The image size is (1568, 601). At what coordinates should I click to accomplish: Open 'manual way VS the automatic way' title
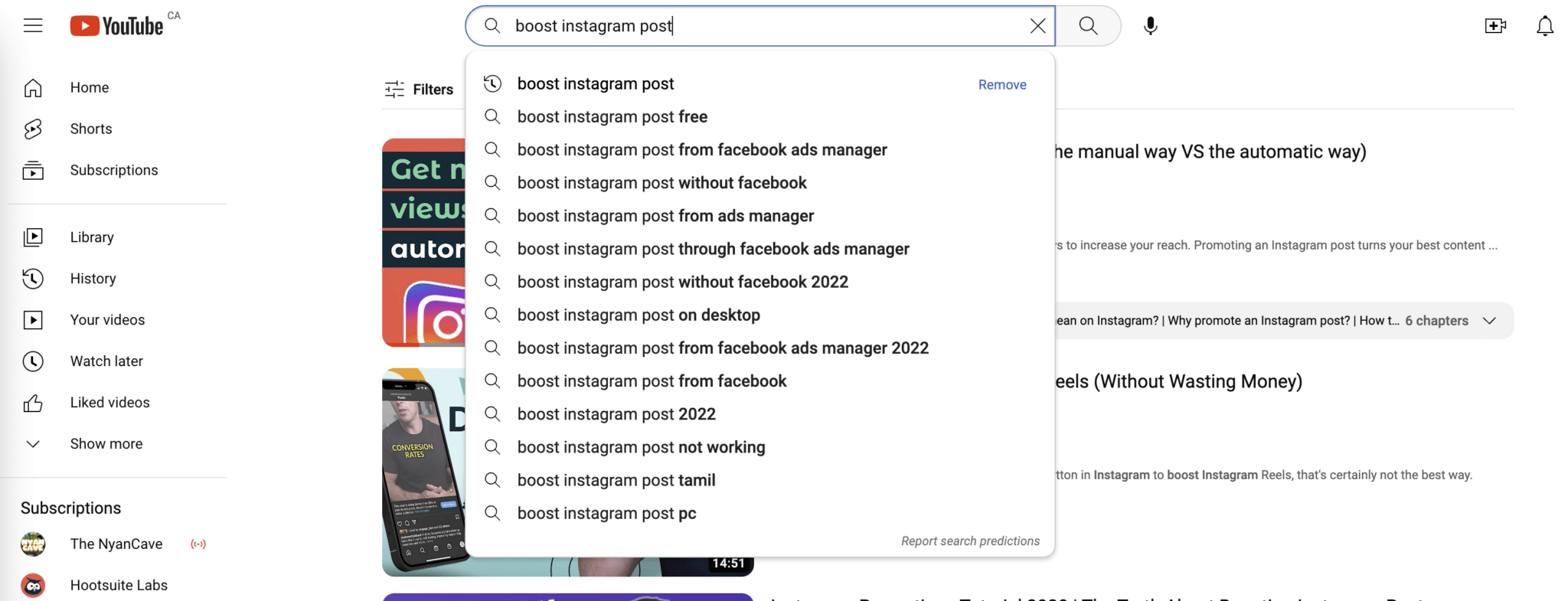(1210, 152)
